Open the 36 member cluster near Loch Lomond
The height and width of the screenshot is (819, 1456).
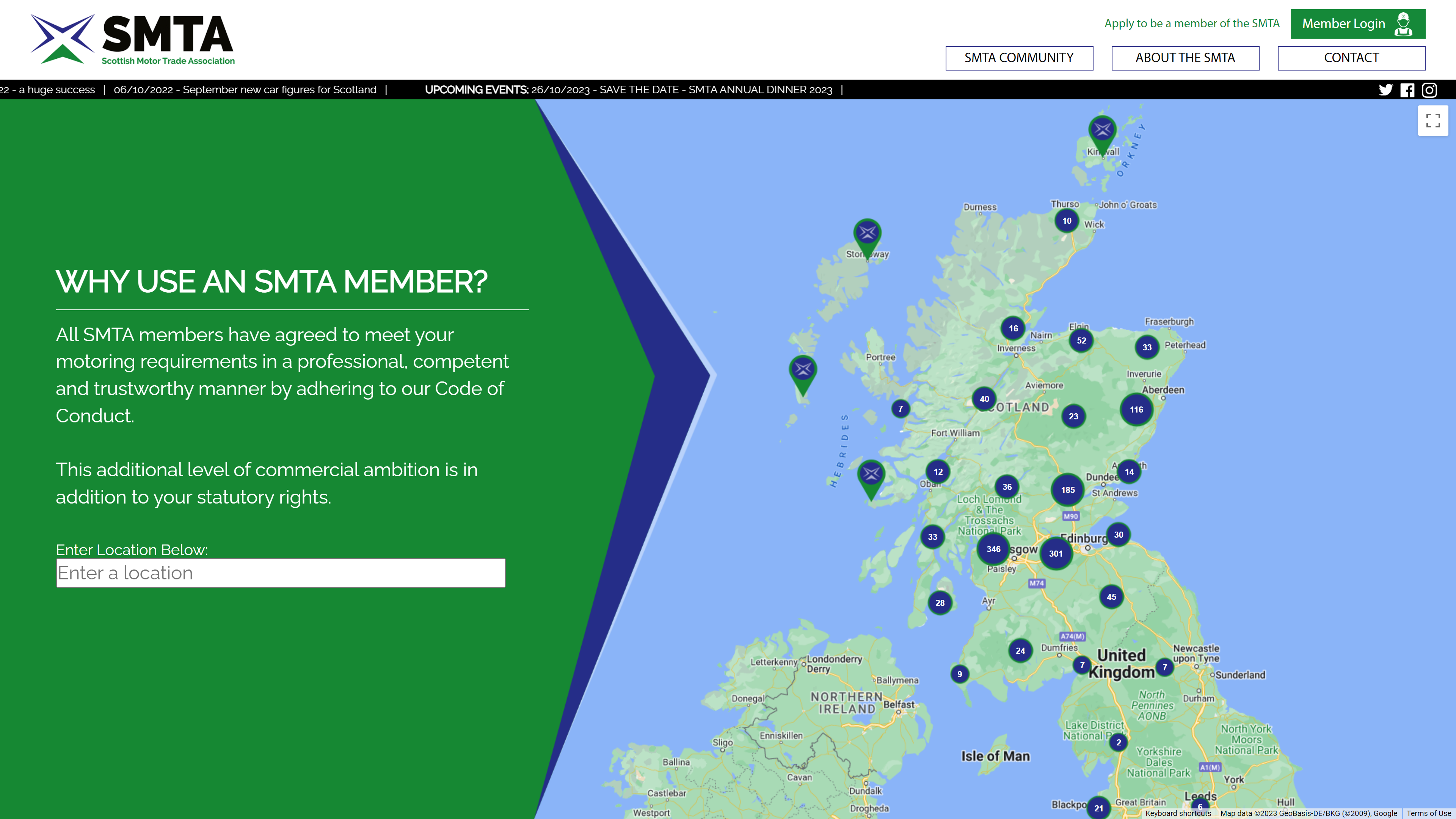[1007, 486]
